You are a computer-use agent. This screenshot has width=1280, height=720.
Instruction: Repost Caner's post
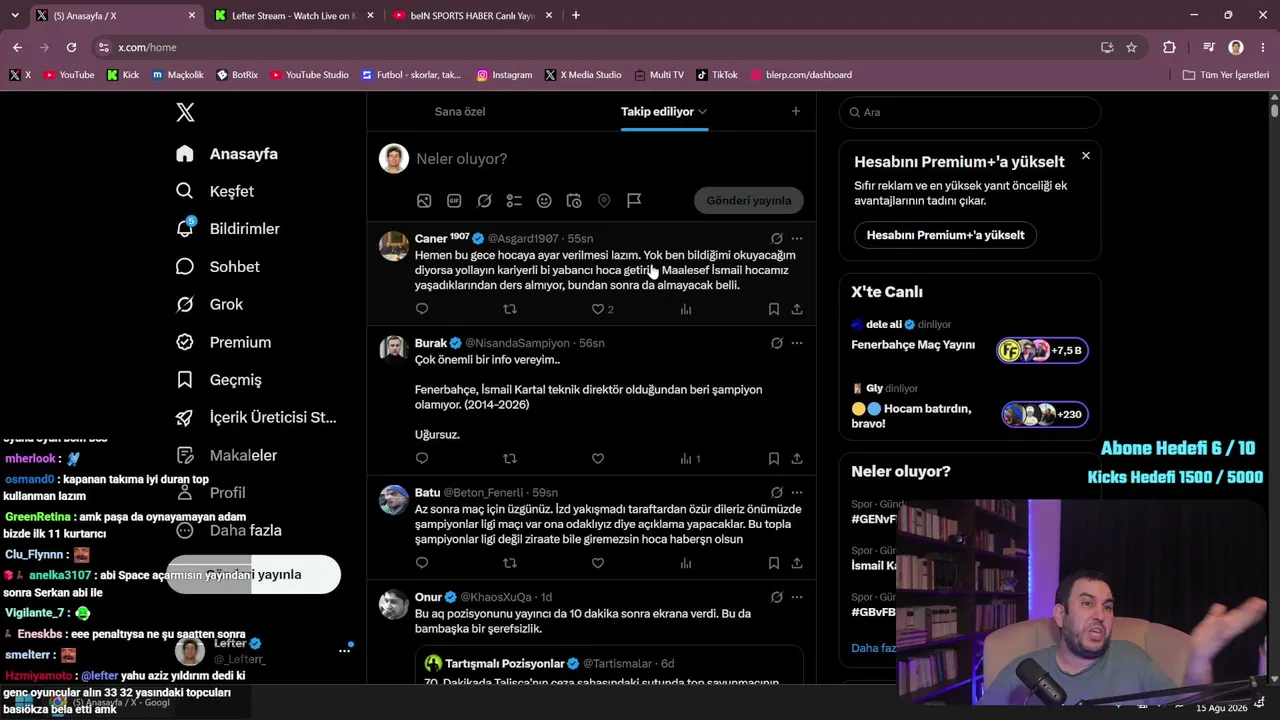[x=510, y=309]
